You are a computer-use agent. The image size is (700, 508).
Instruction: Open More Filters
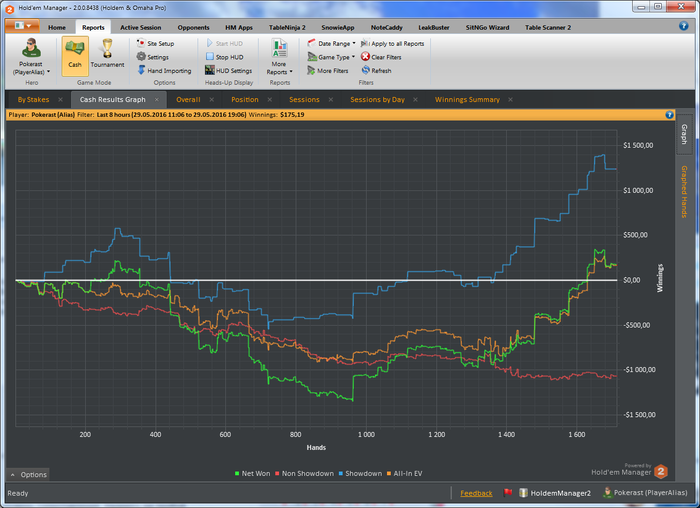(x=328, y=71)
